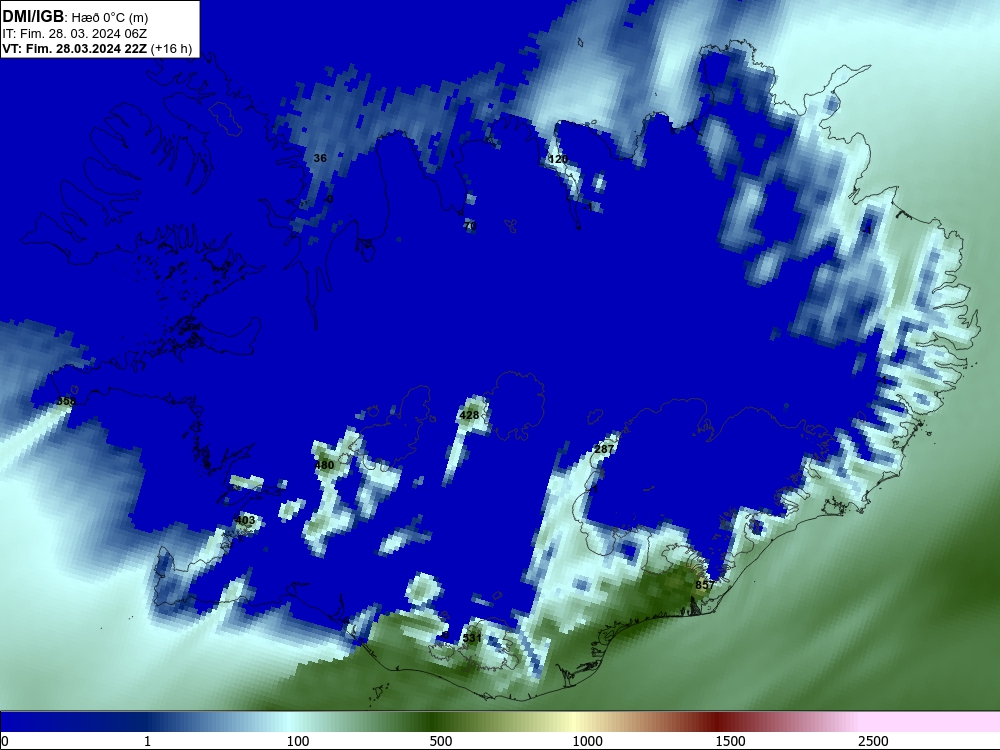1000x750 pixels.
Task: Click the 857 value in the southeast
Action: (705, 585)
